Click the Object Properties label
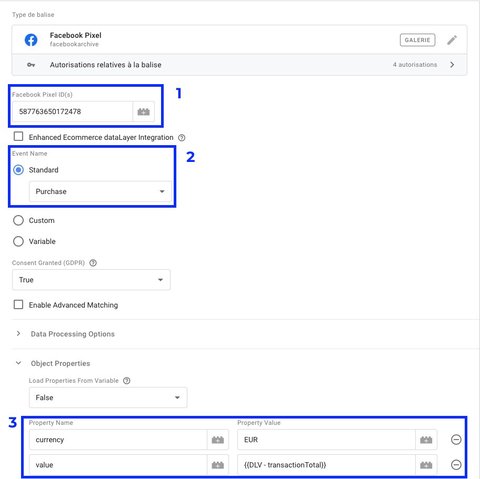 point(60,363)
